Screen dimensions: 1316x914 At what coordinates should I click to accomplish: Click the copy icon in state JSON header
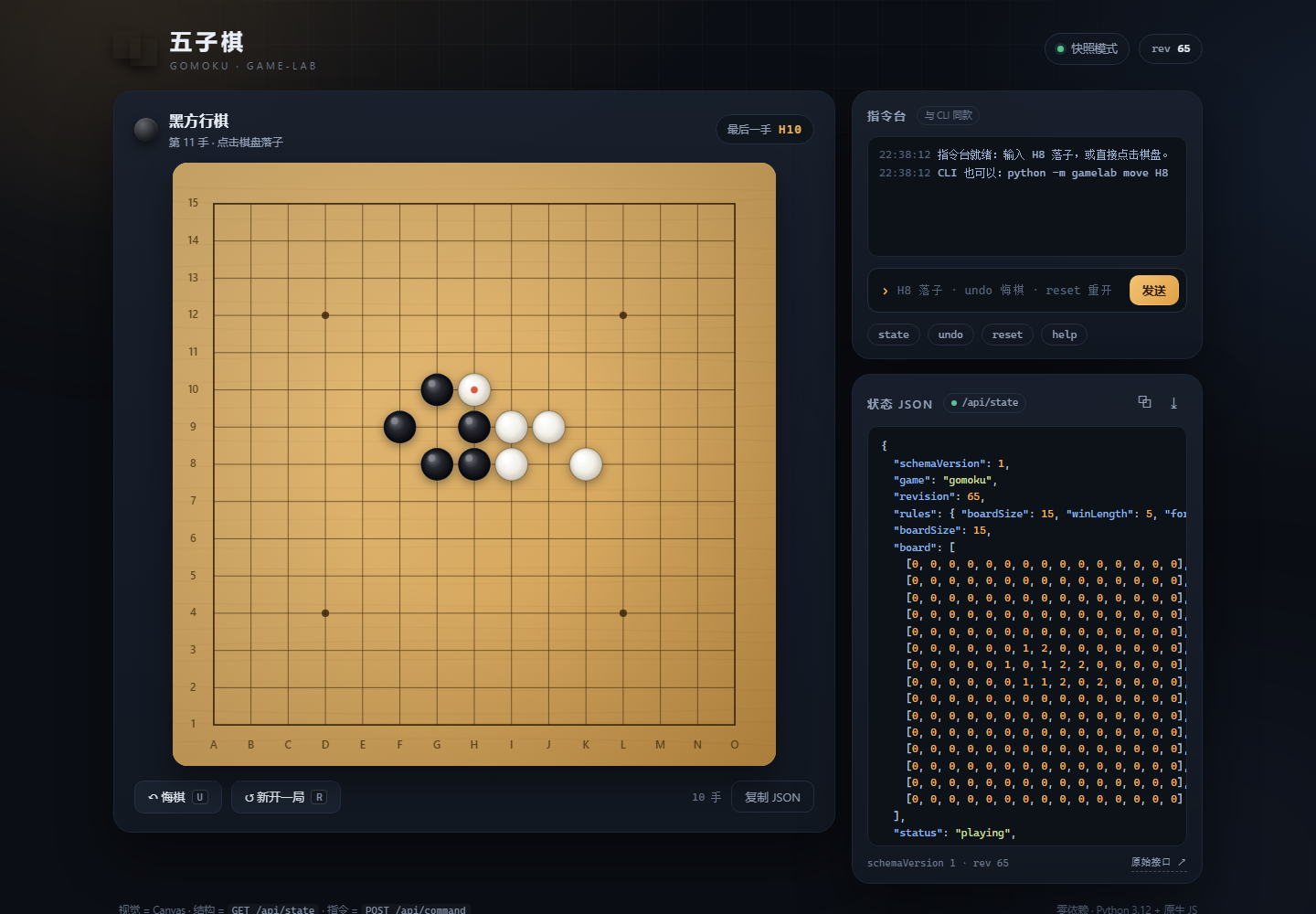(x=1144, y=402)
